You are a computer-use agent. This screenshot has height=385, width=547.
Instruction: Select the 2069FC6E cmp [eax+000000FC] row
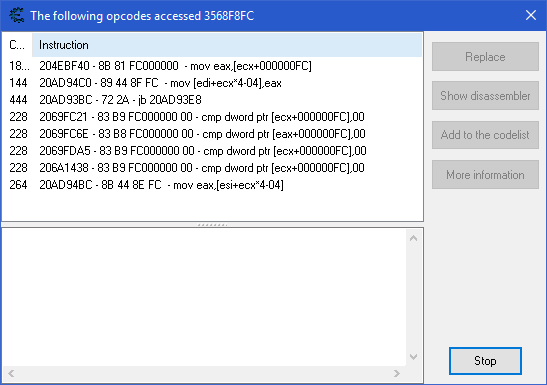coord(212,134)
